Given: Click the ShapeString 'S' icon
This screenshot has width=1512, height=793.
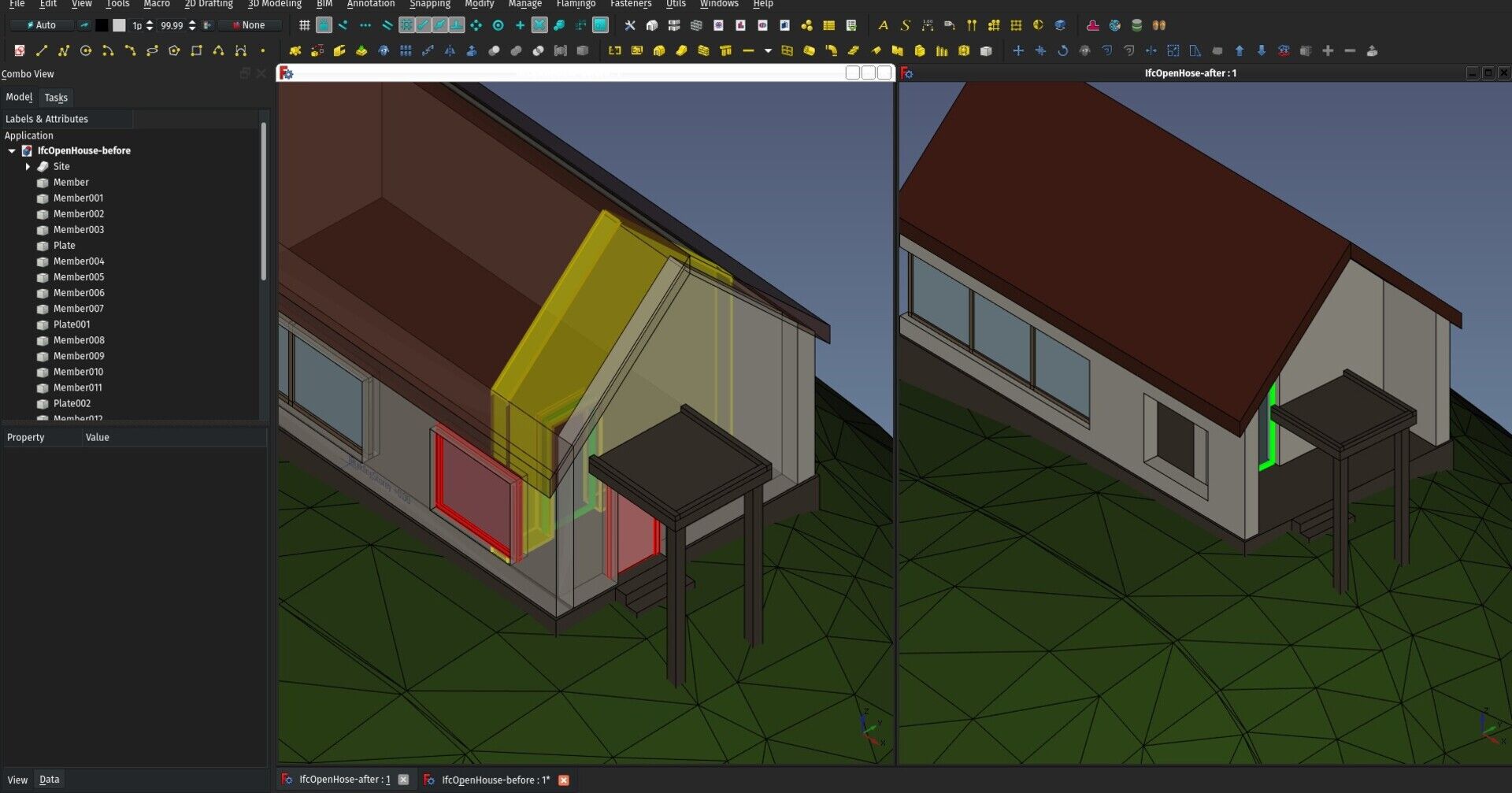Looking at the screenshot, I should point(905,25).
